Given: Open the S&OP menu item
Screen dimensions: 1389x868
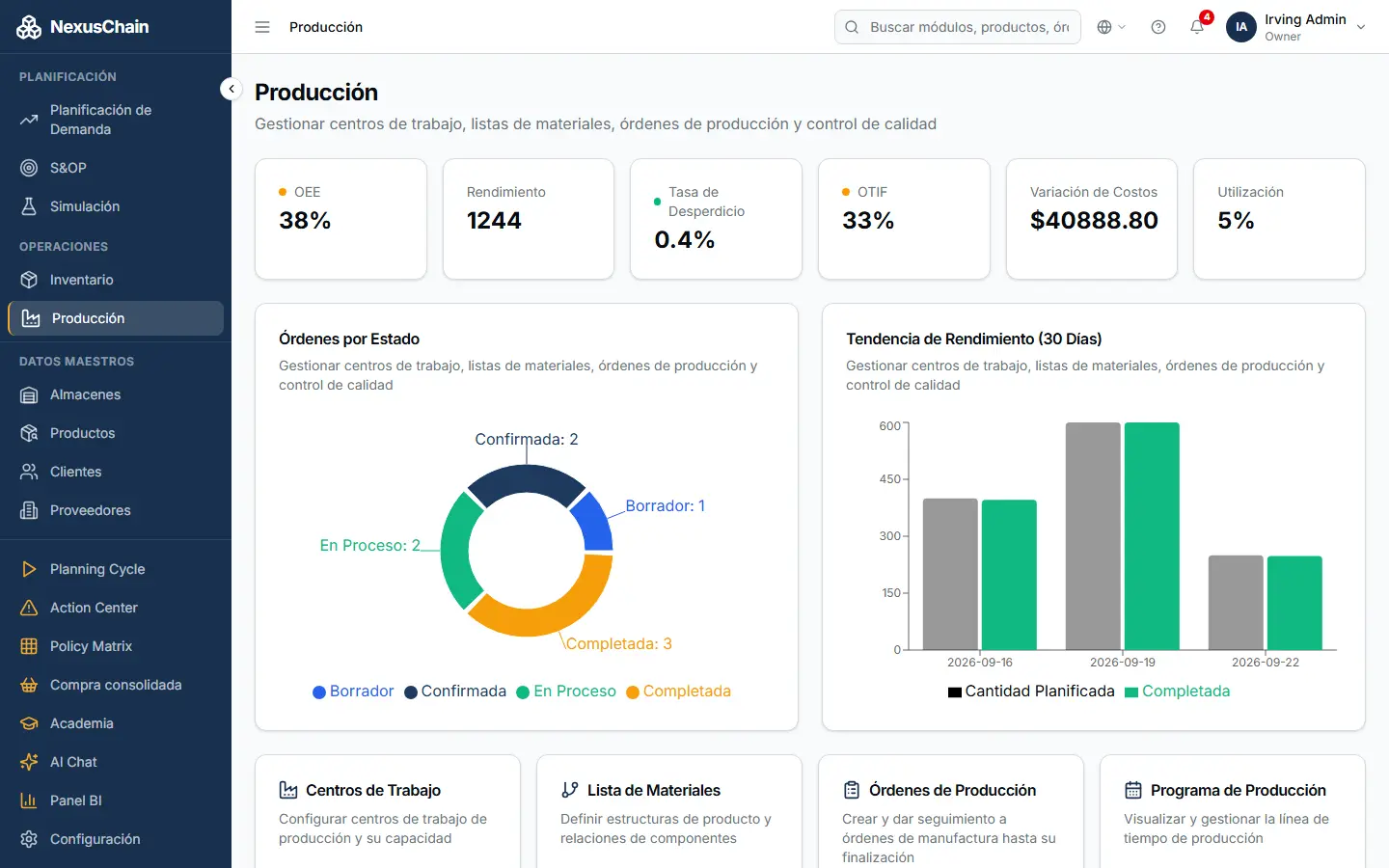Looking at the screenshot, I should point(116,168).
